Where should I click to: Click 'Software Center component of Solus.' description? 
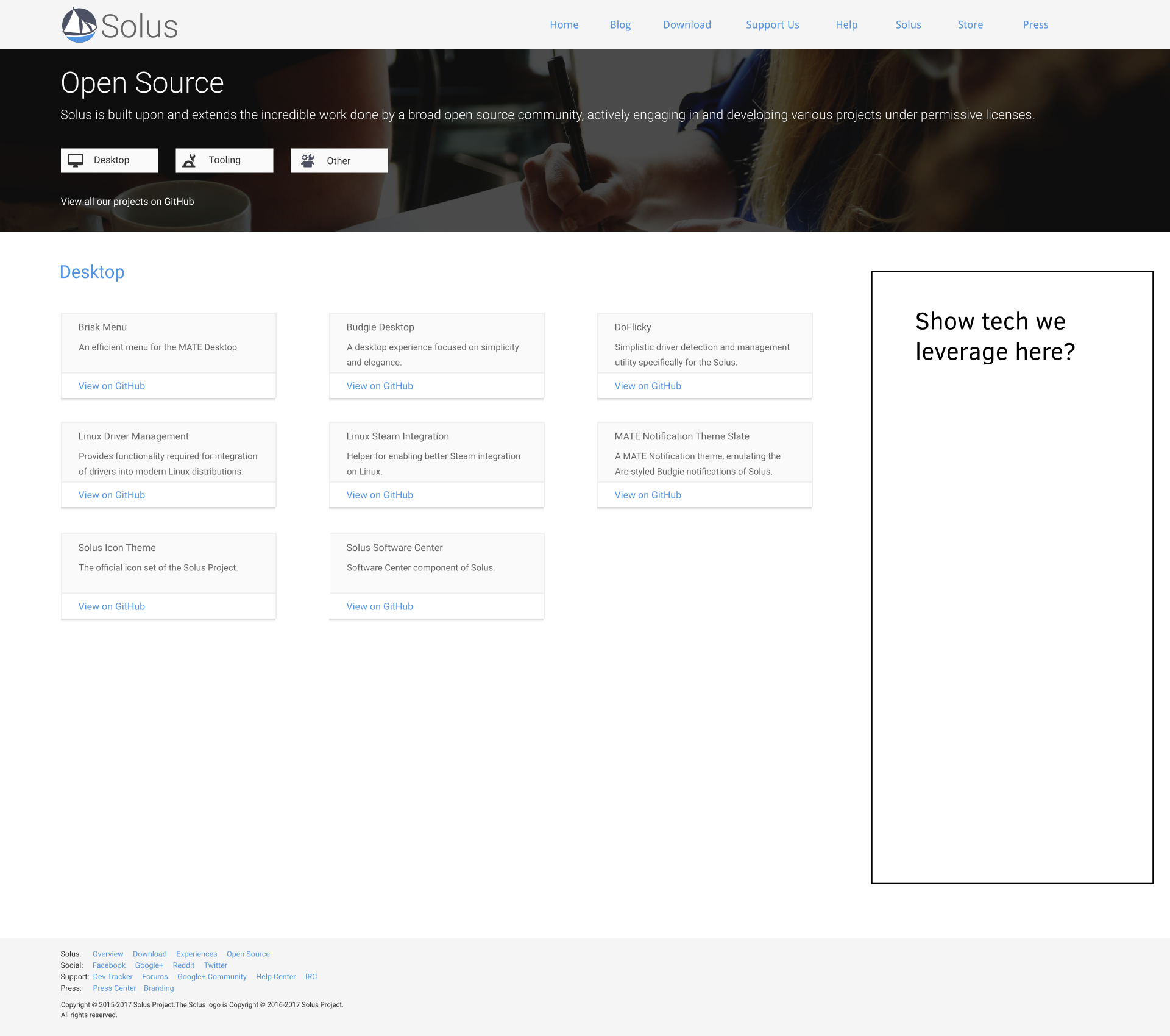(x=420, y=568)
